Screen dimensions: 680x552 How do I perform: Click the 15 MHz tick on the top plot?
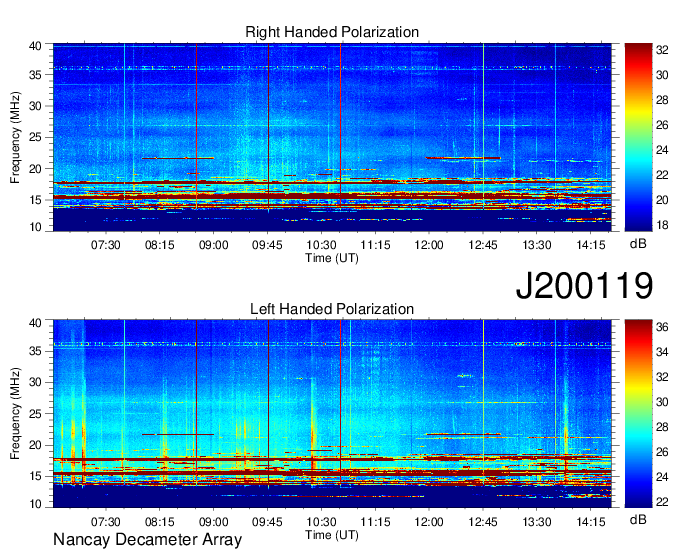[35, 200]
